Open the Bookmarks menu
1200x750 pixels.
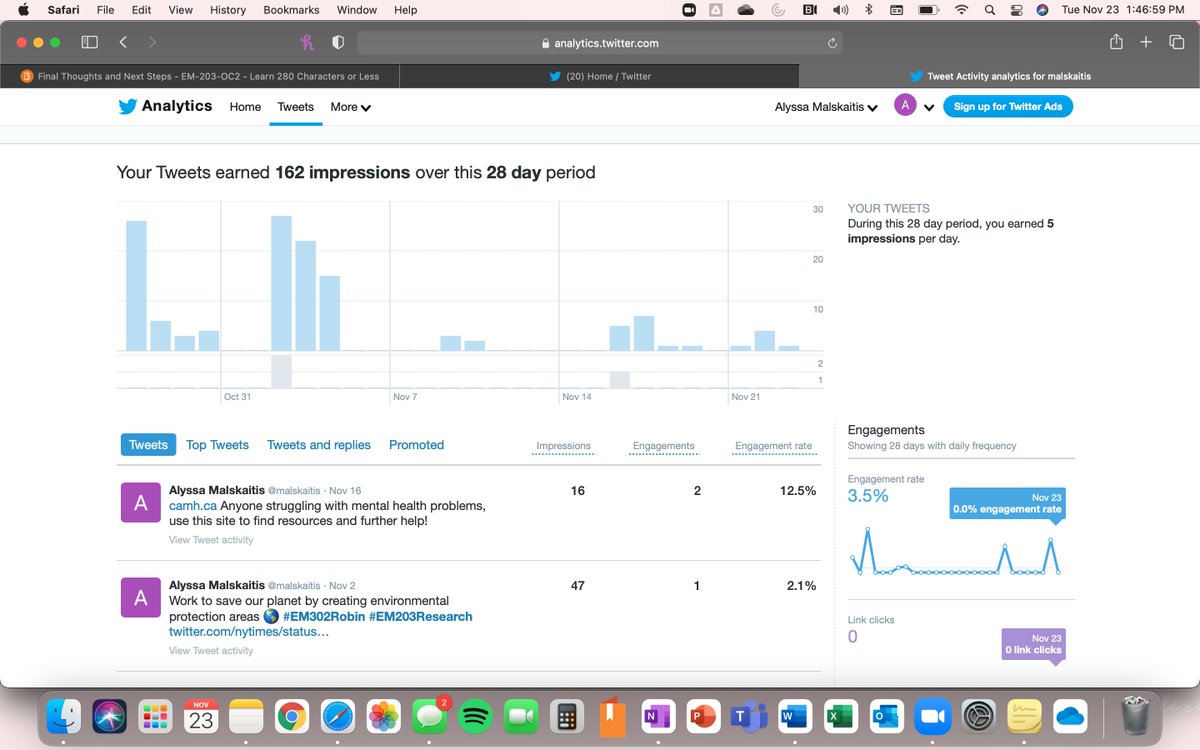[x=293, y=10]
